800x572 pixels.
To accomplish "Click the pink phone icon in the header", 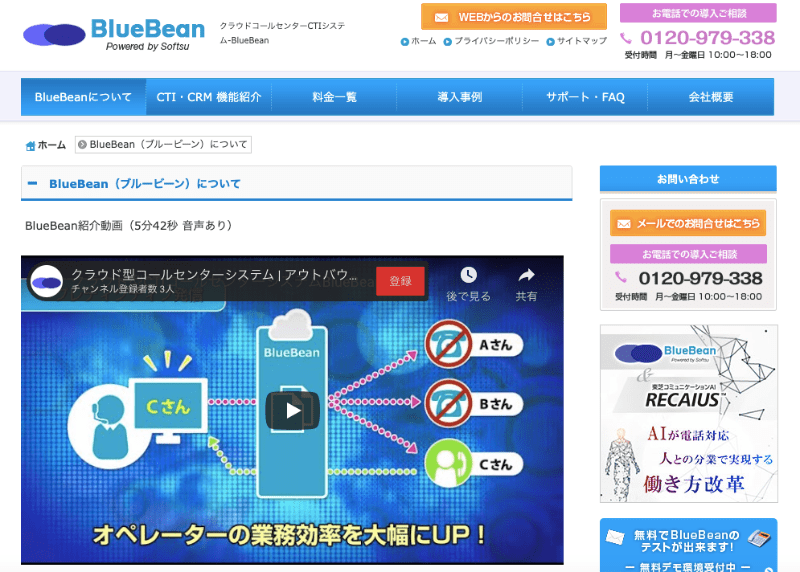I will [626, 38].
